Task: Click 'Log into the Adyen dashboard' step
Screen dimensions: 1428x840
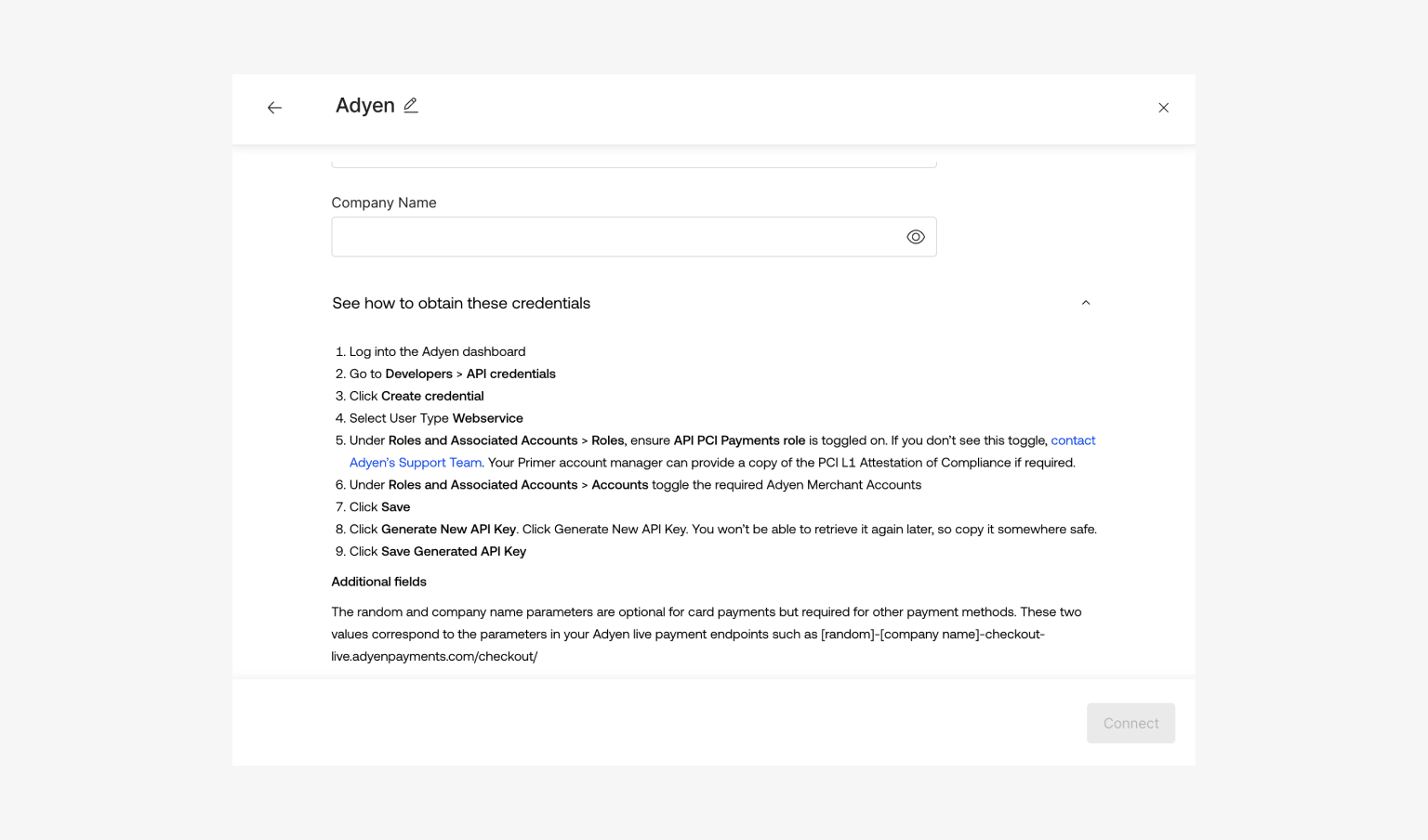Action: click(x=437, y=351)
